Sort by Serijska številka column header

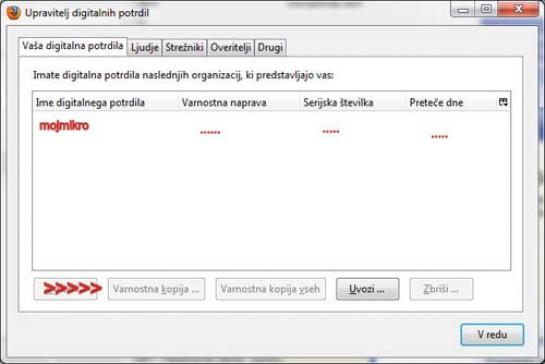coord(353,103)
